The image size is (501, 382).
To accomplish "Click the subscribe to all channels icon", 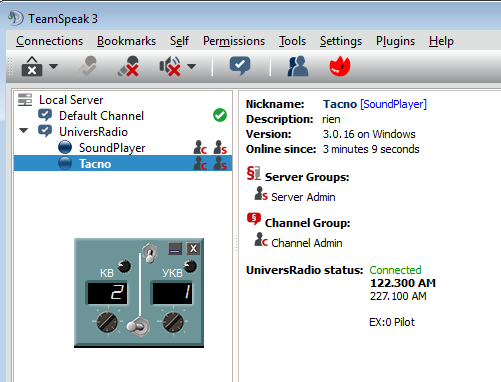I will click(x=240, y=66).
